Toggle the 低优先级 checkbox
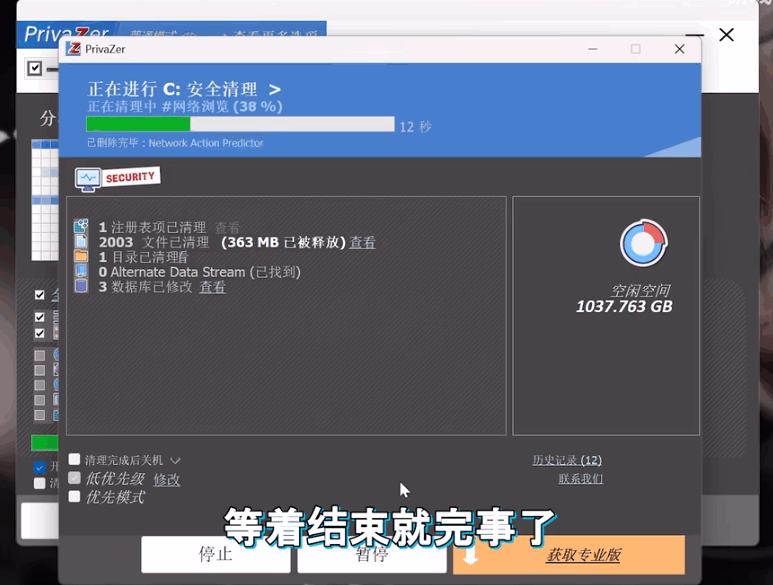This screenshot has height=585, width=773. (x=74, y=478)
